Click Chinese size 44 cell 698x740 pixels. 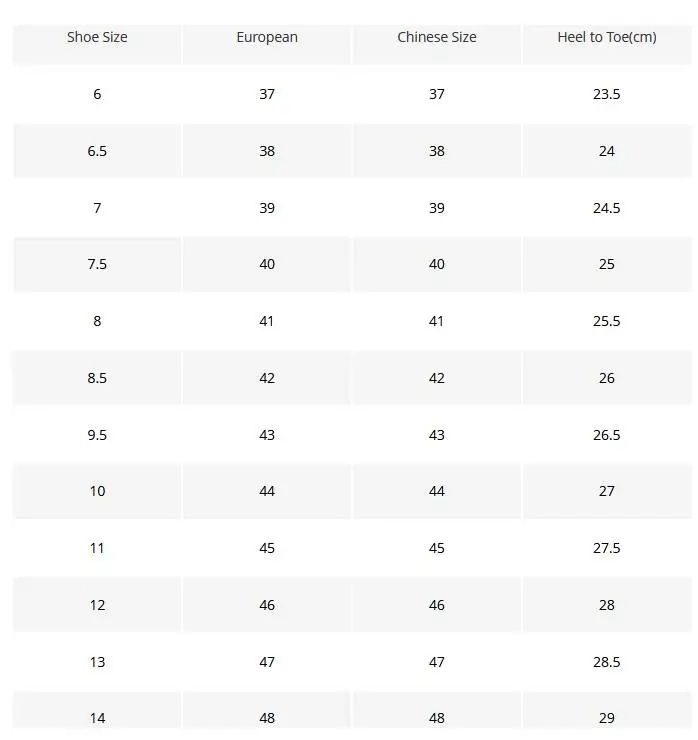click(437, 491)
